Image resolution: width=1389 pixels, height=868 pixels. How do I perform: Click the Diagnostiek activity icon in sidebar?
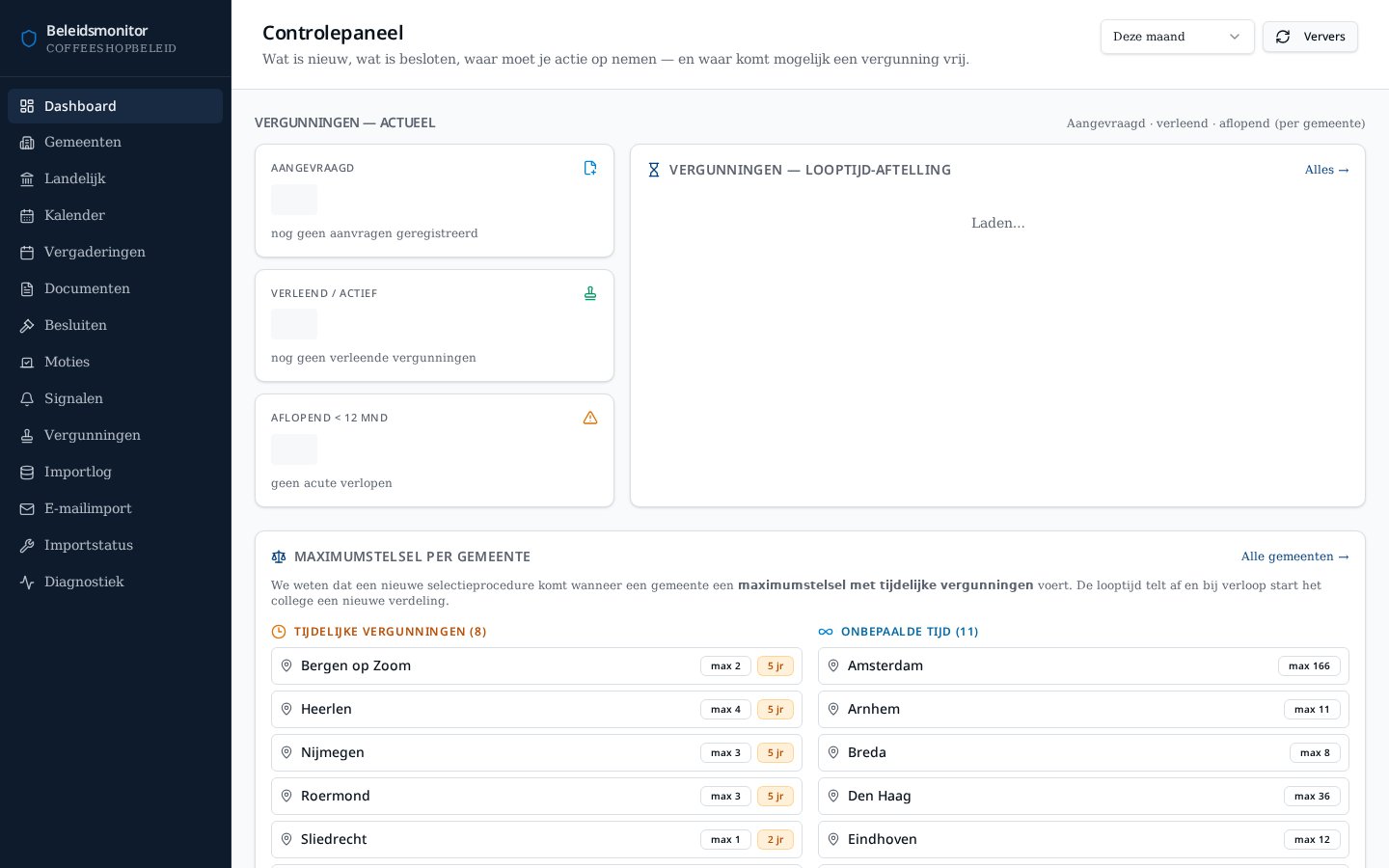(x=27, y=583)
